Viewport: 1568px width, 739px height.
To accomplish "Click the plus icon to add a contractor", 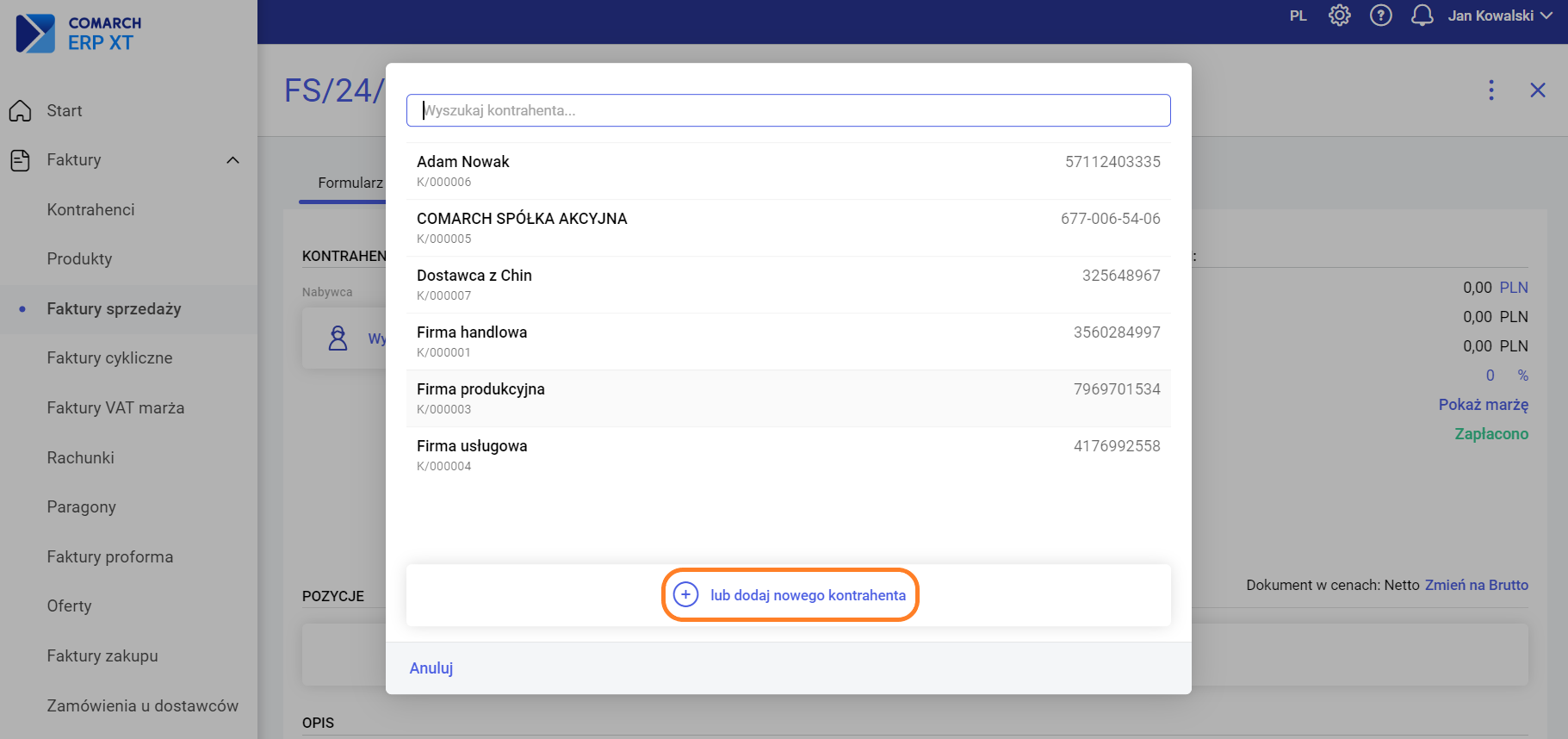I will 685,595.
